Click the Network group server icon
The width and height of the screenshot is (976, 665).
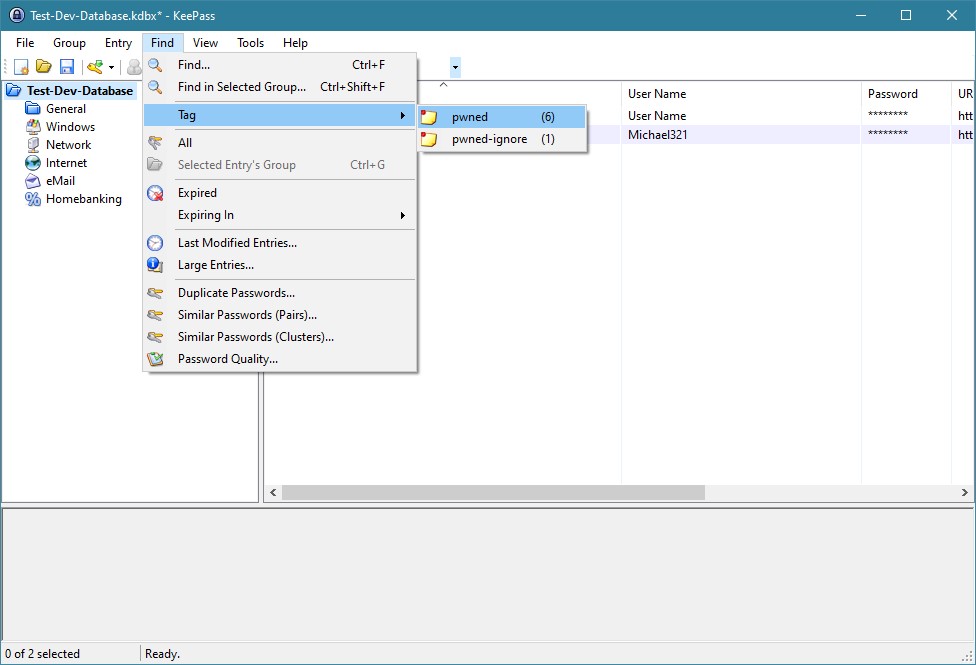(33, 144)
